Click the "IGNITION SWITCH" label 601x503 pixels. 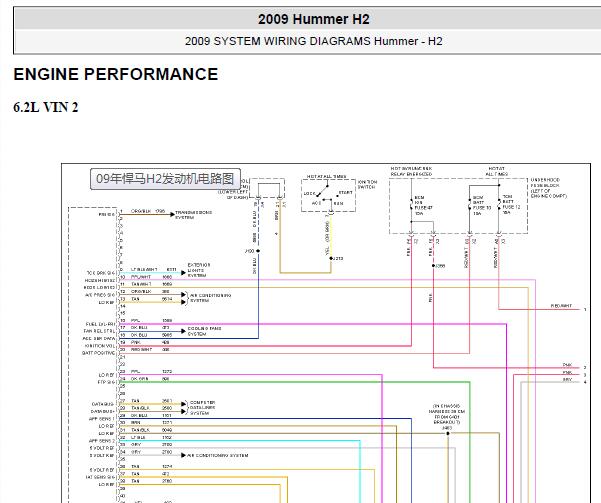tap(367, 184)
